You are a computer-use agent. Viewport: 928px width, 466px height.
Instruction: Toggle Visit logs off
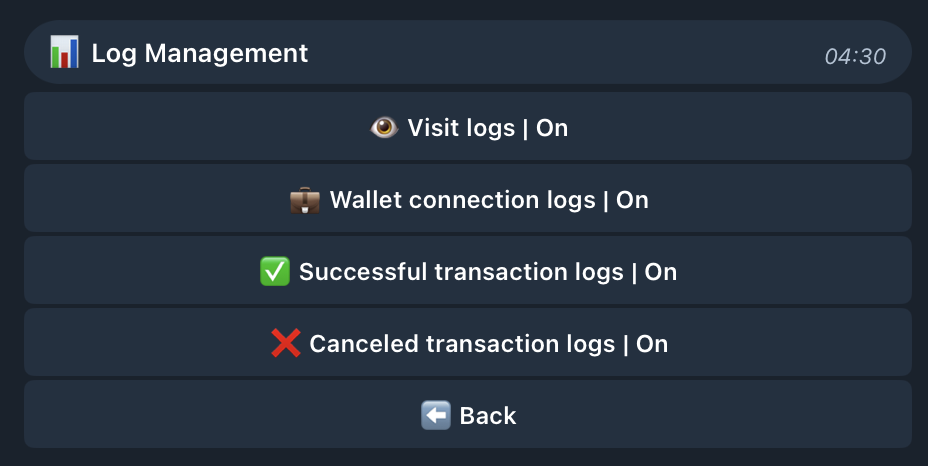tap(468, 126)
